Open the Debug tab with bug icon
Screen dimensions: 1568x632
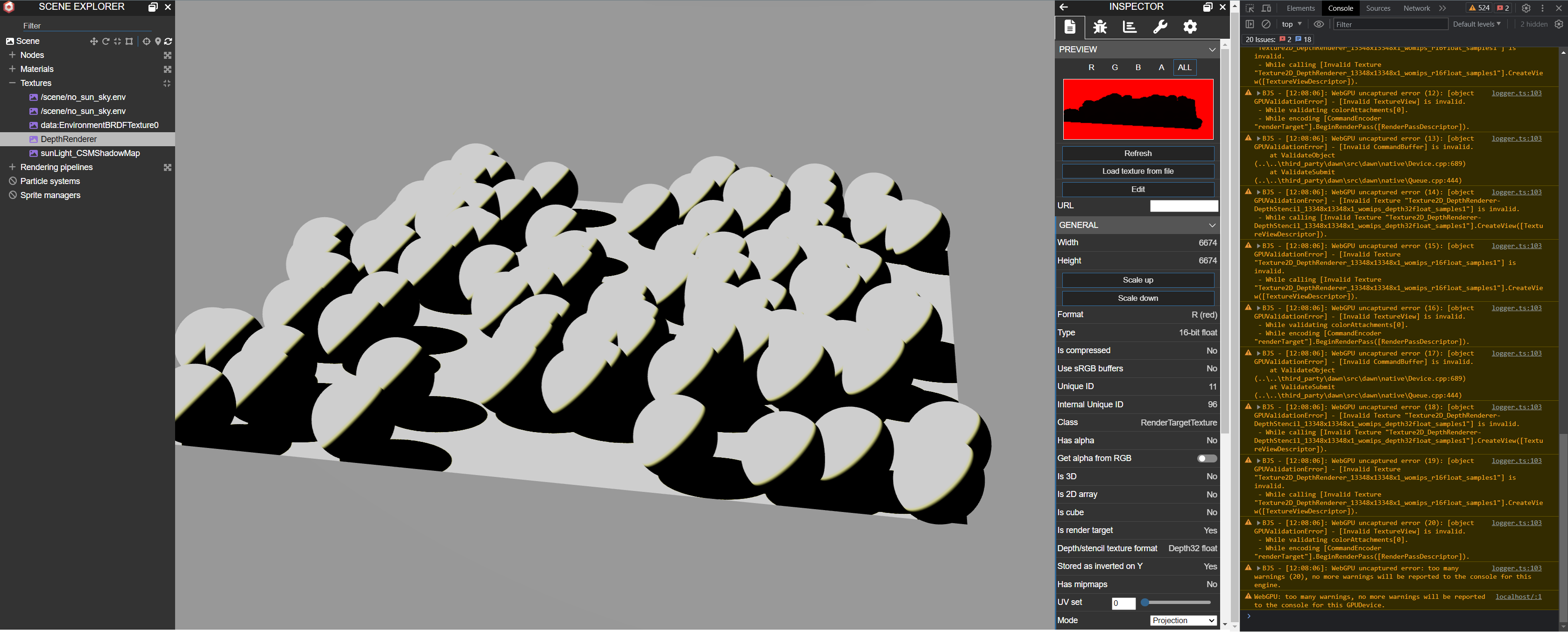tap(1099, 27)
